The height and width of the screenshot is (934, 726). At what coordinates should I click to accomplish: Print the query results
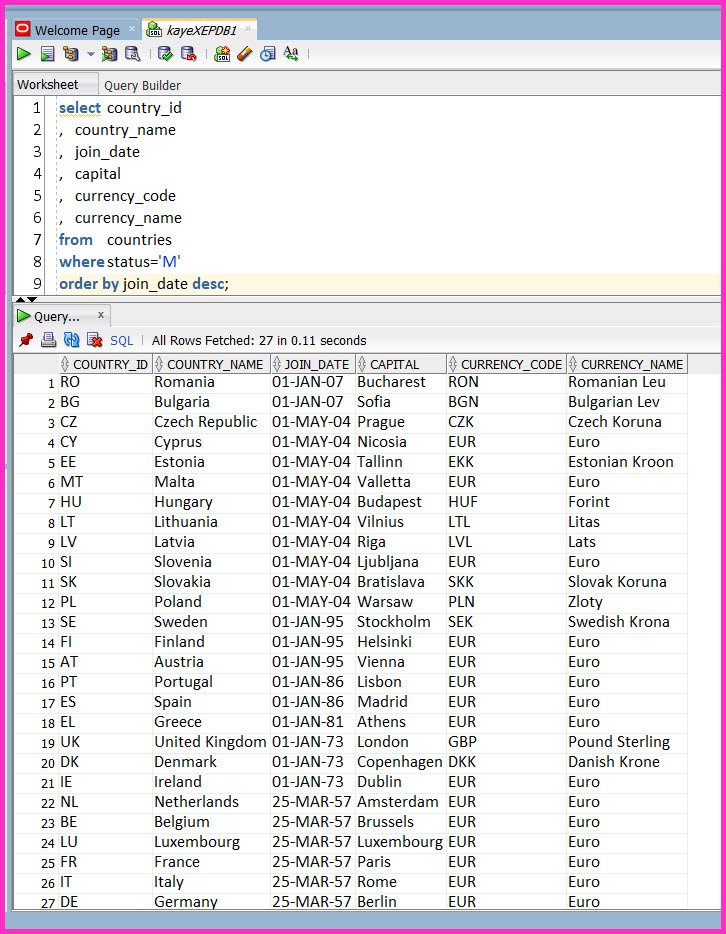48,340
